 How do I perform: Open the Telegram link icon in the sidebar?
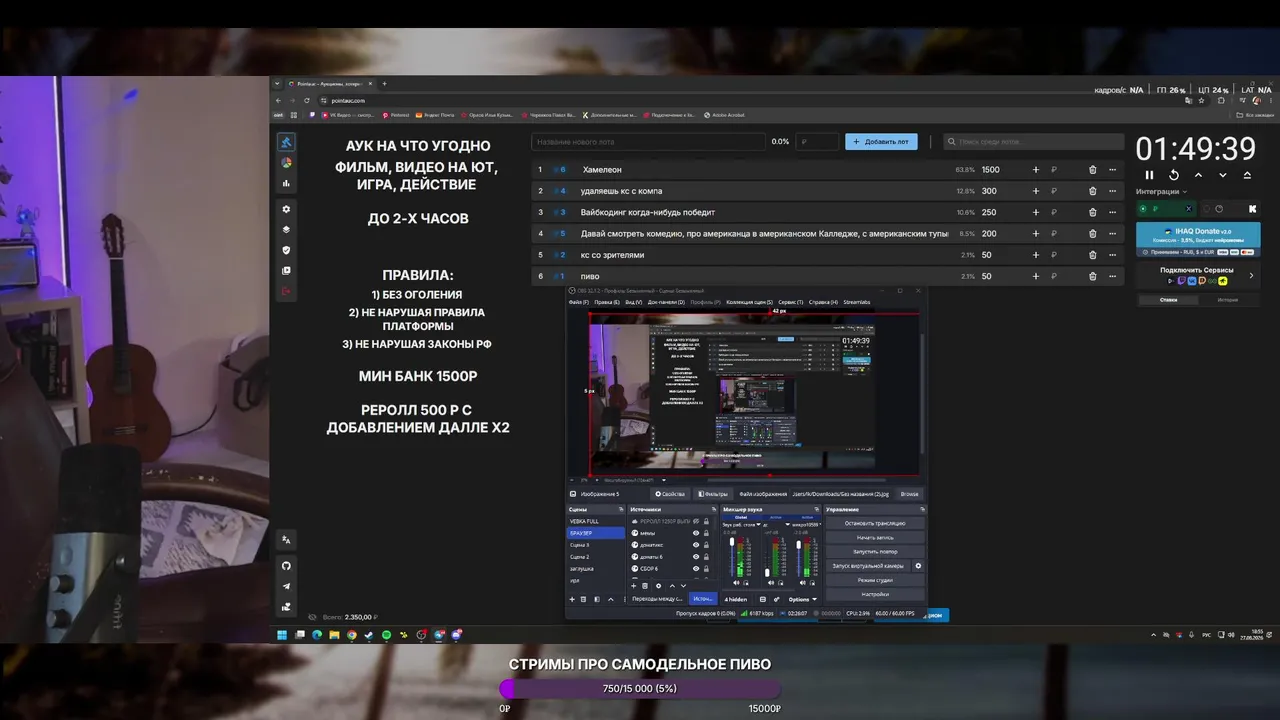point(286,586)
